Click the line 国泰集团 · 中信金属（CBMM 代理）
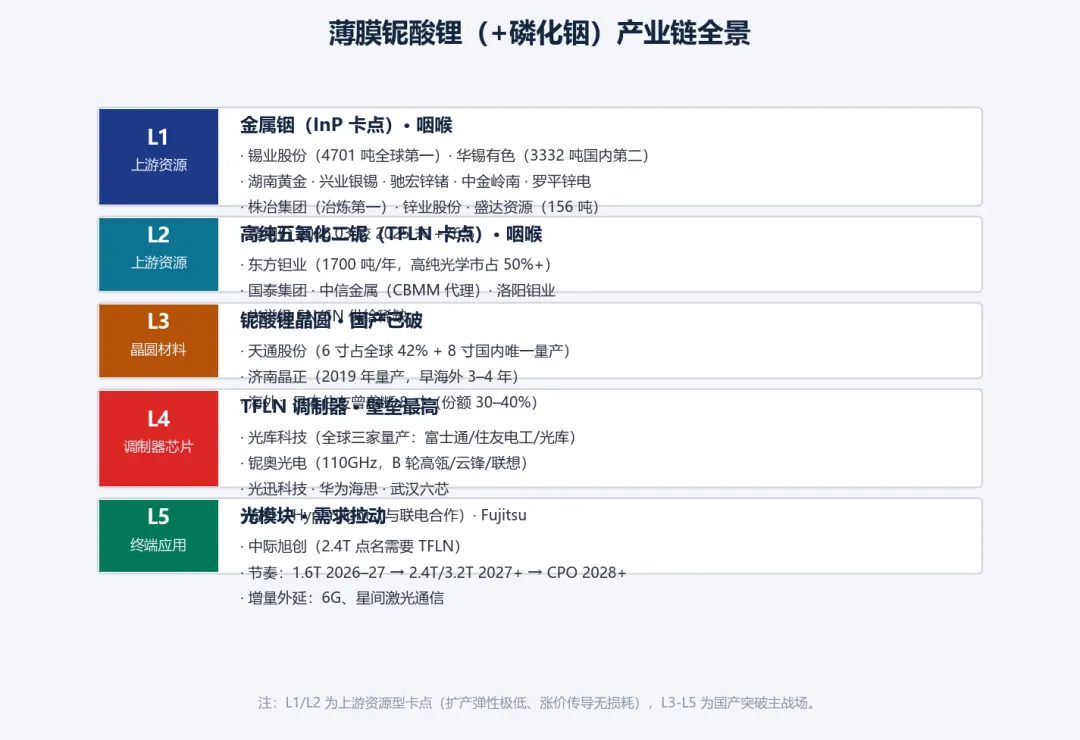This screenshot has width=1080, height=740. (x=397, y=290)
